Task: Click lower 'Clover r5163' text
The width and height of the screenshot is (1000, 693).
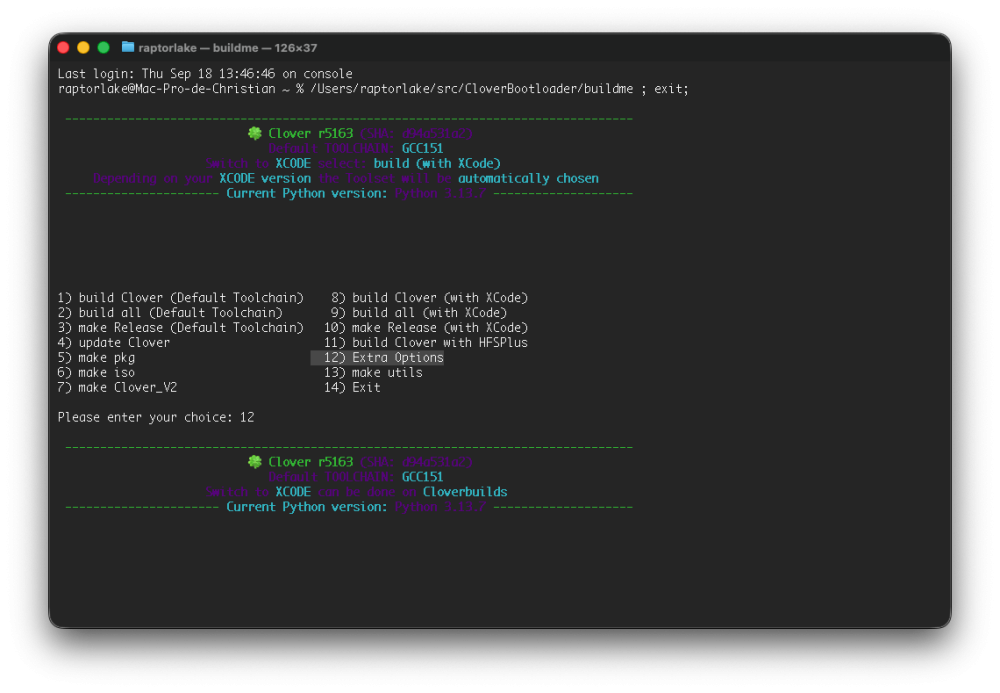Action: [311, 462]
